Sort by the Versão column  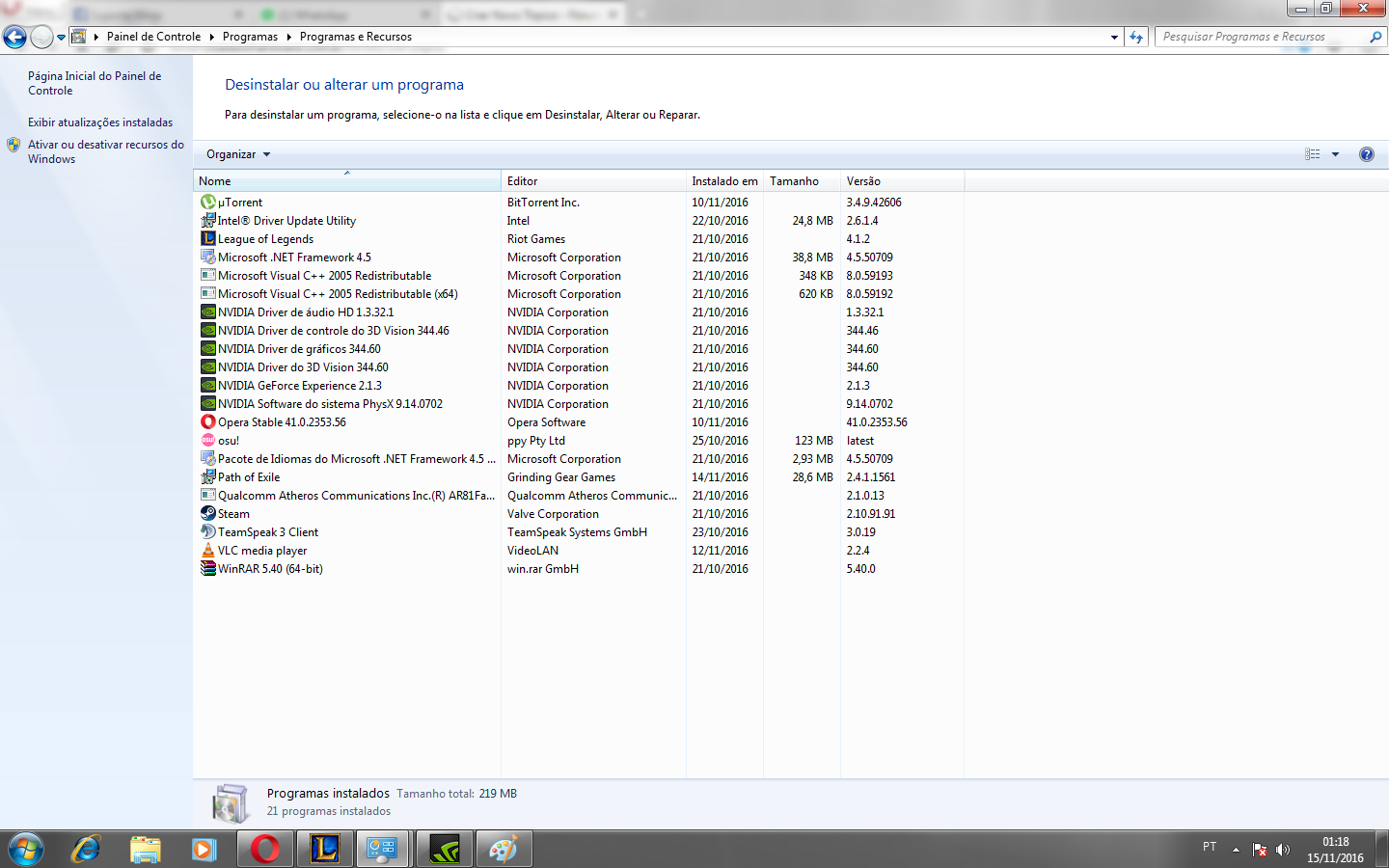click(902, 181)
